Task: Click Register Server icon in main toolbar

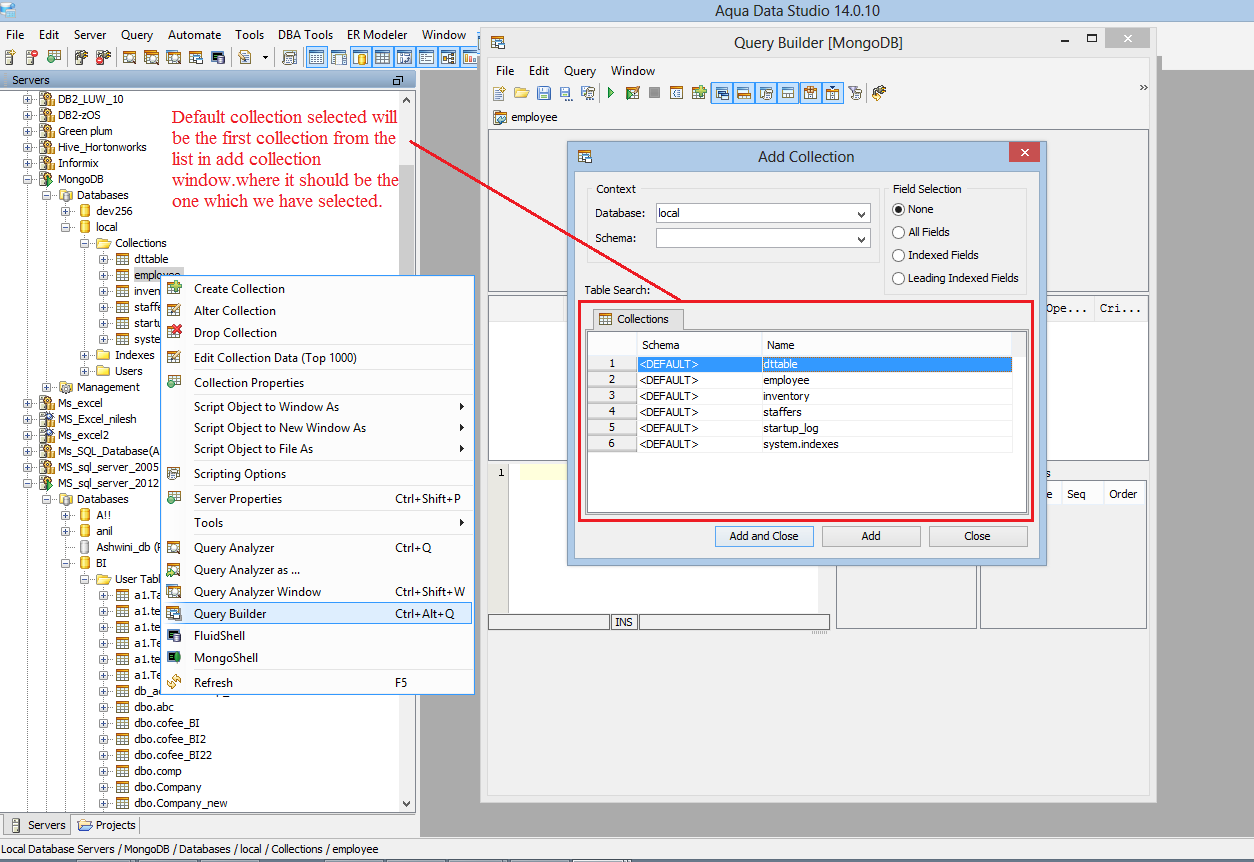Action: coord(10,57)
